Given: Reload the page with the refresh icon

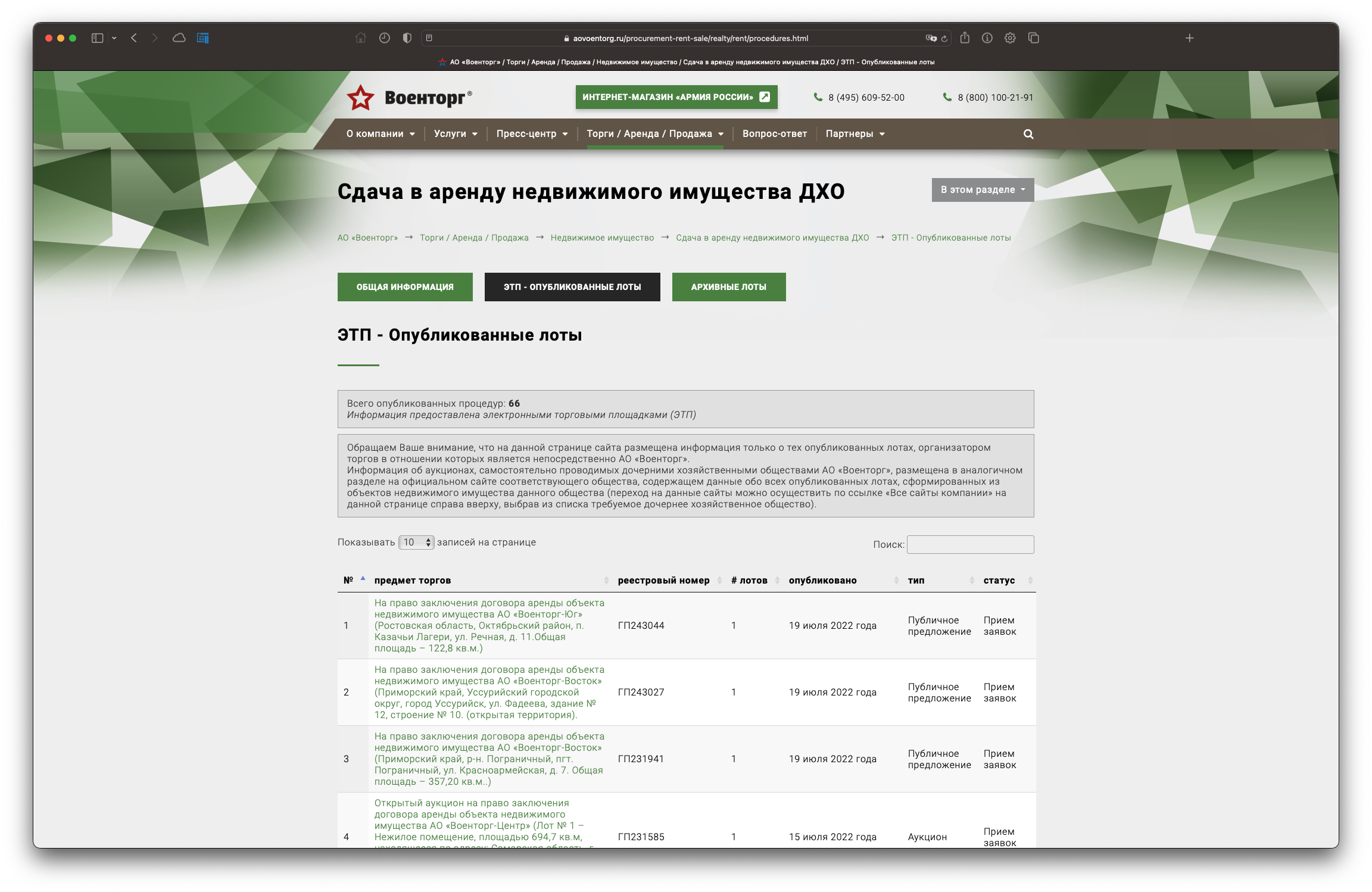Looking at the screenshot, I should tap(944, 38).
